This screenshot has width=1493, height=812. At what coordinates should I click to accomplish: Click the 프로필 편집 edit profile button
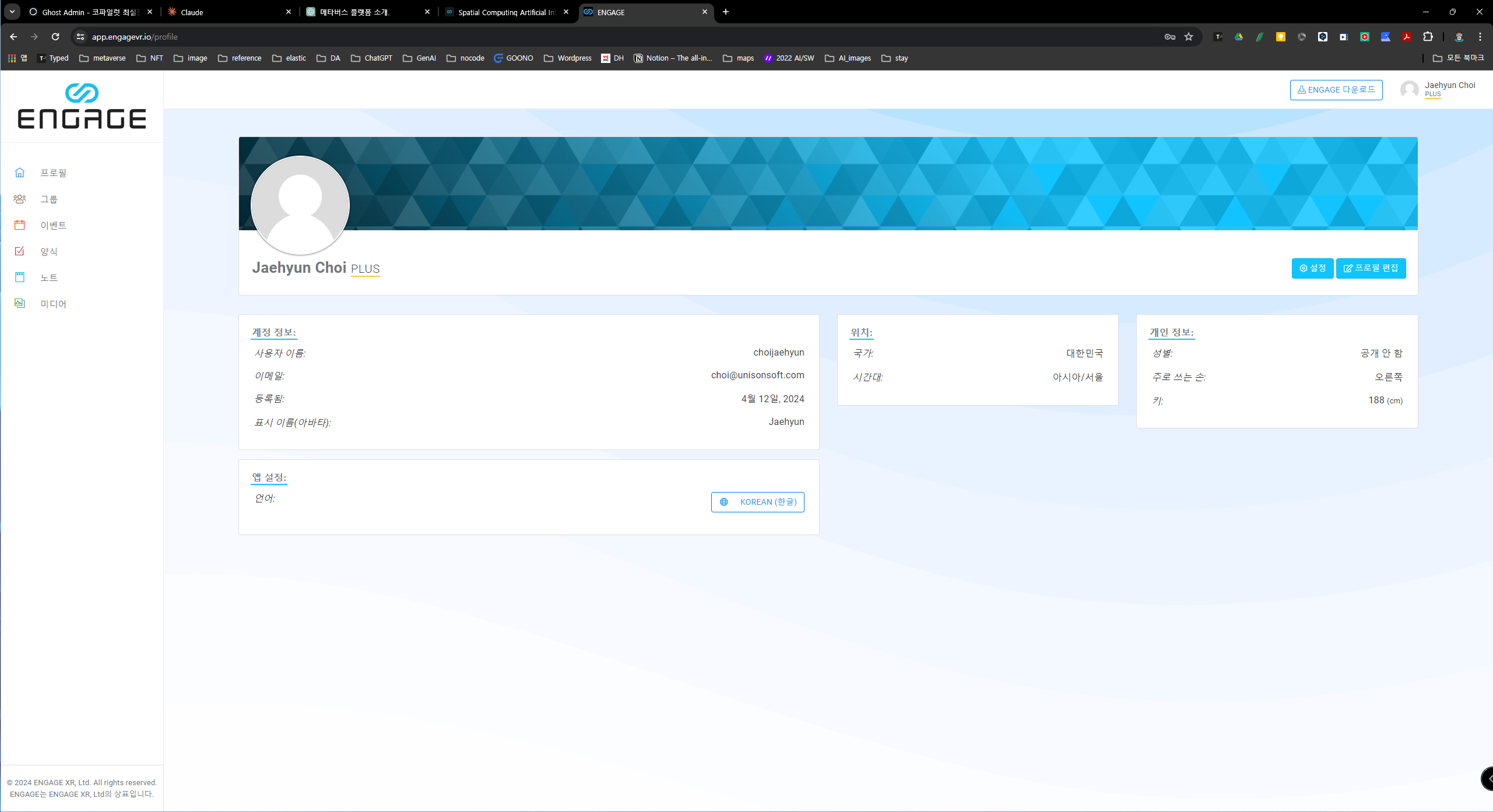(x=1371, y=268)
